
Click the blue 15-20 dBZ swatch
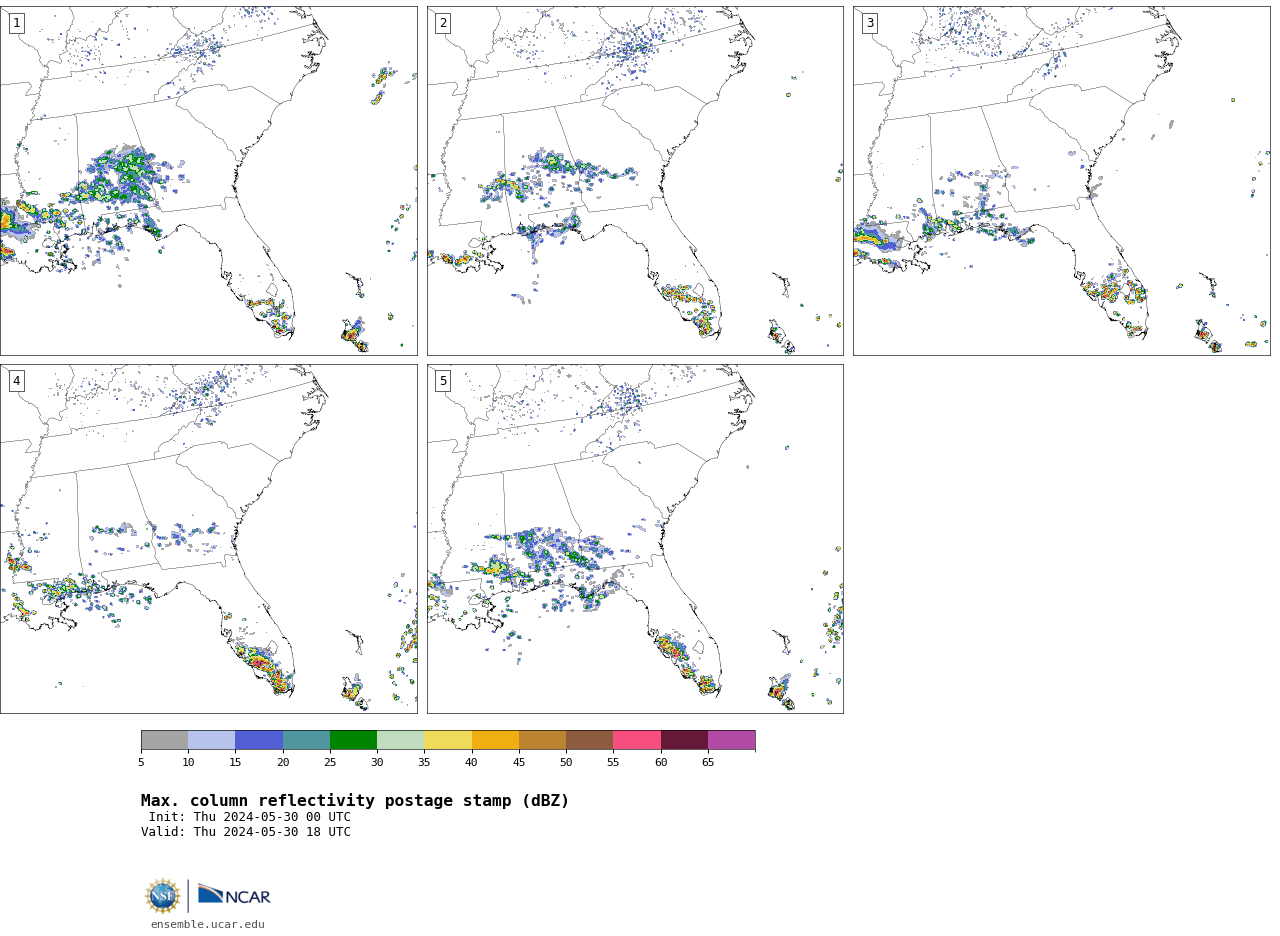click(259, 740)
